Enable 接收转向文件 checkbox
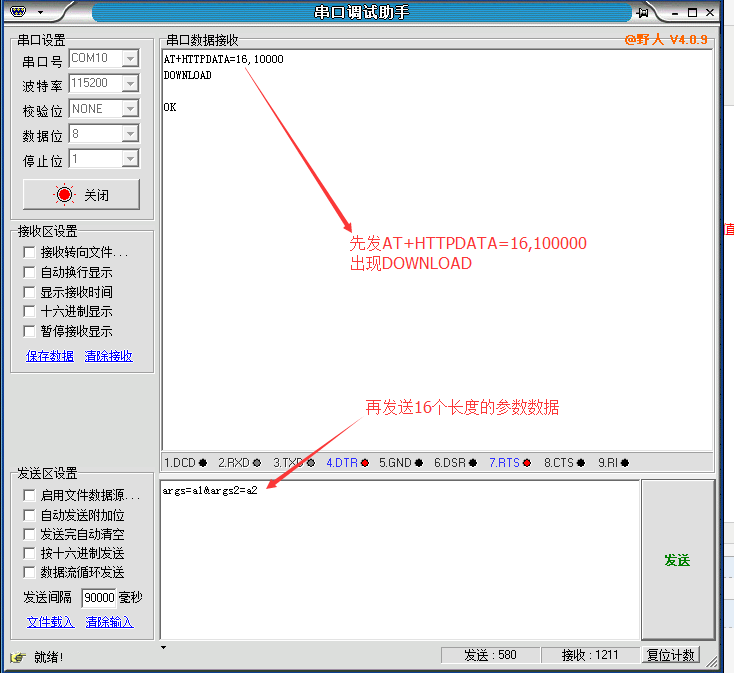Image resolution: width=734 pixels, height=673 pixels. click(x=29, y=253)
